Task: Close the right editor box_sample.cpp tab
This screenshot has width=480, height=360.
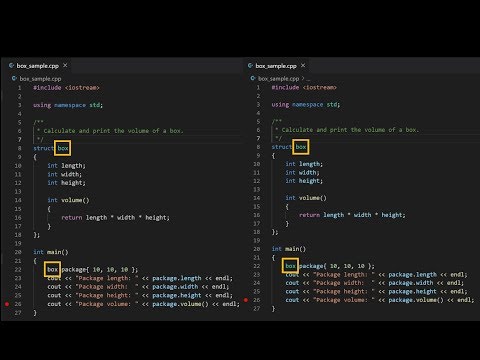Action: (303, 65)
